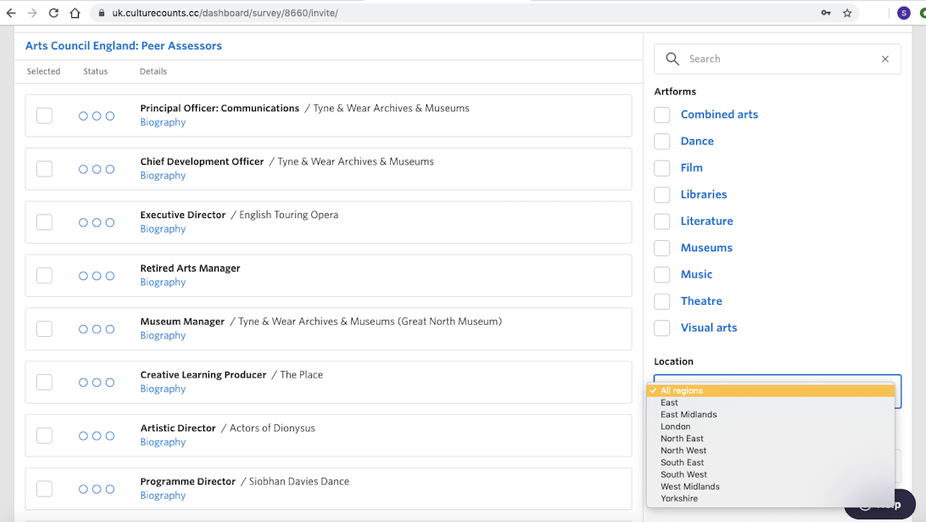
Task: Tick the Retired Arts Manager checkbox
Action: tap(44, 276)
